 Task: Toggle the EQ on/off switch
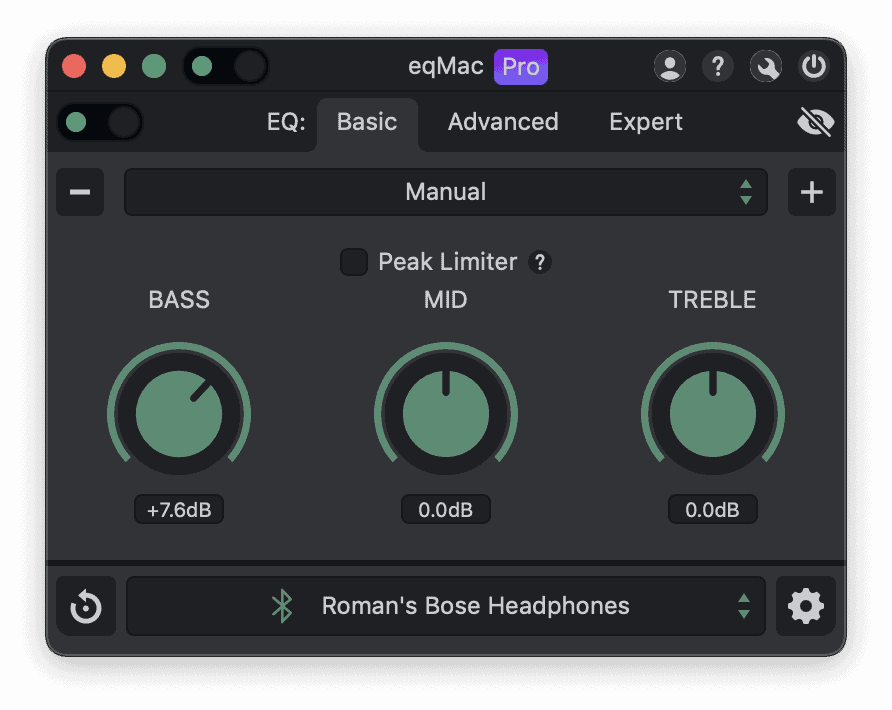pyautogui.click(x=100, y=123)
